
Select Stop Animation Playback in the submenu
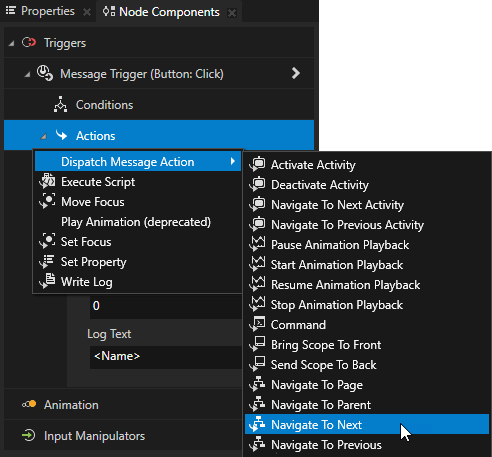point(367,305)
